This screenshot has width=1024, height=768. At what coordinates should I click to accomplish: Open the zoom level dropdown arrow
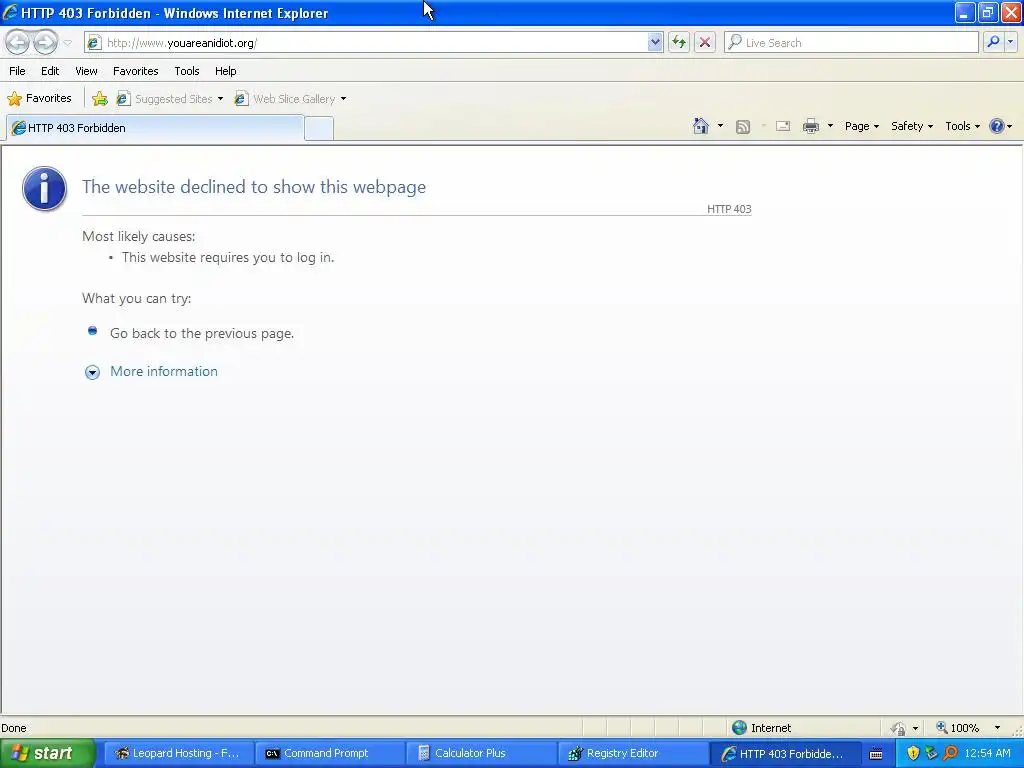(997, 728)
